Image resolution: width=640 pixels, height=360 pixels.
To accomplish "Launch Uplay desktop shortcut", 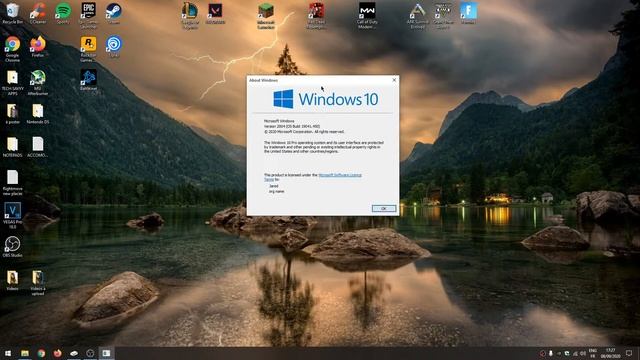I will [113, 47].
